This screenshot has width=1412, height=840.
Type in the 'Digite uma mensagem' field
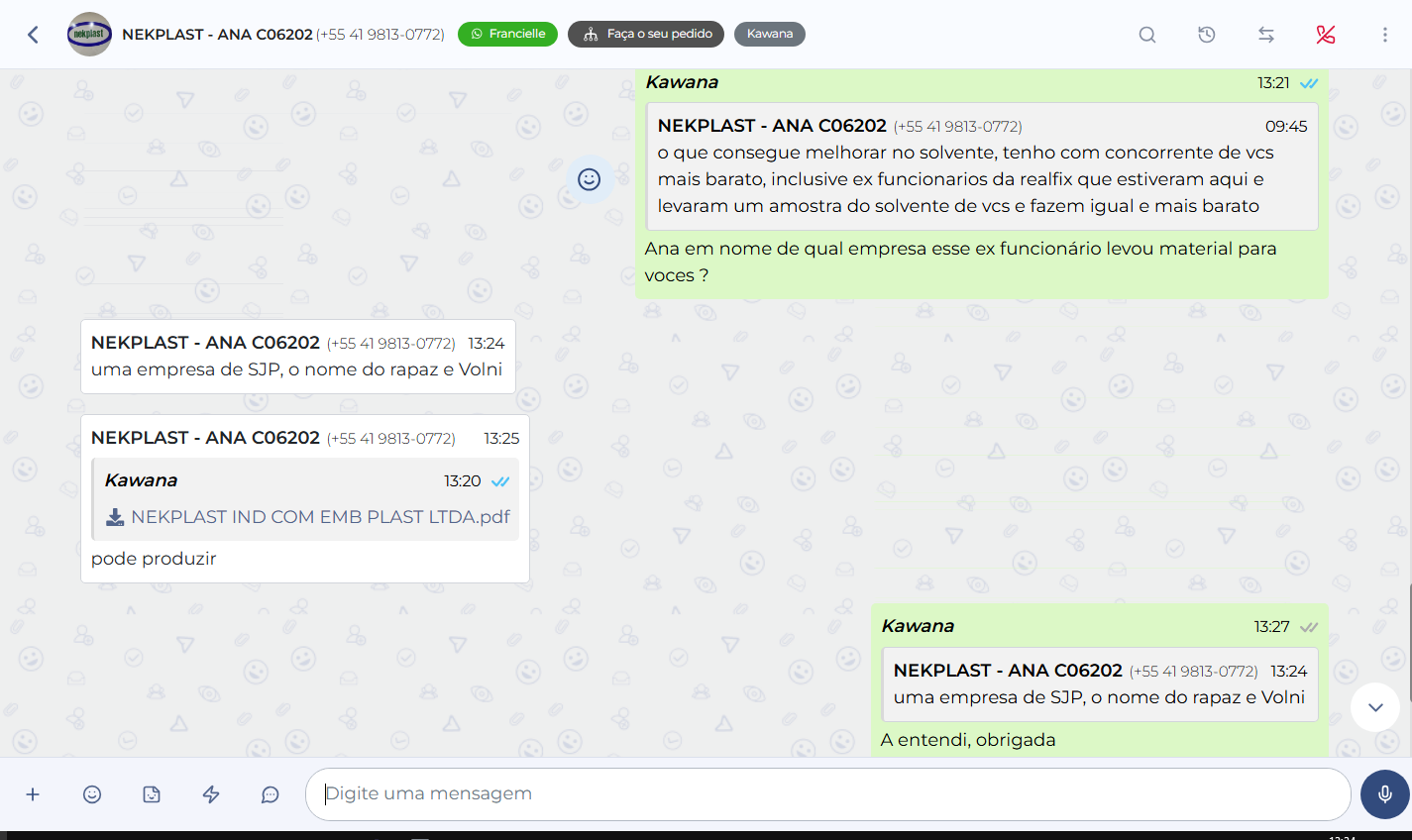[827, 794]
